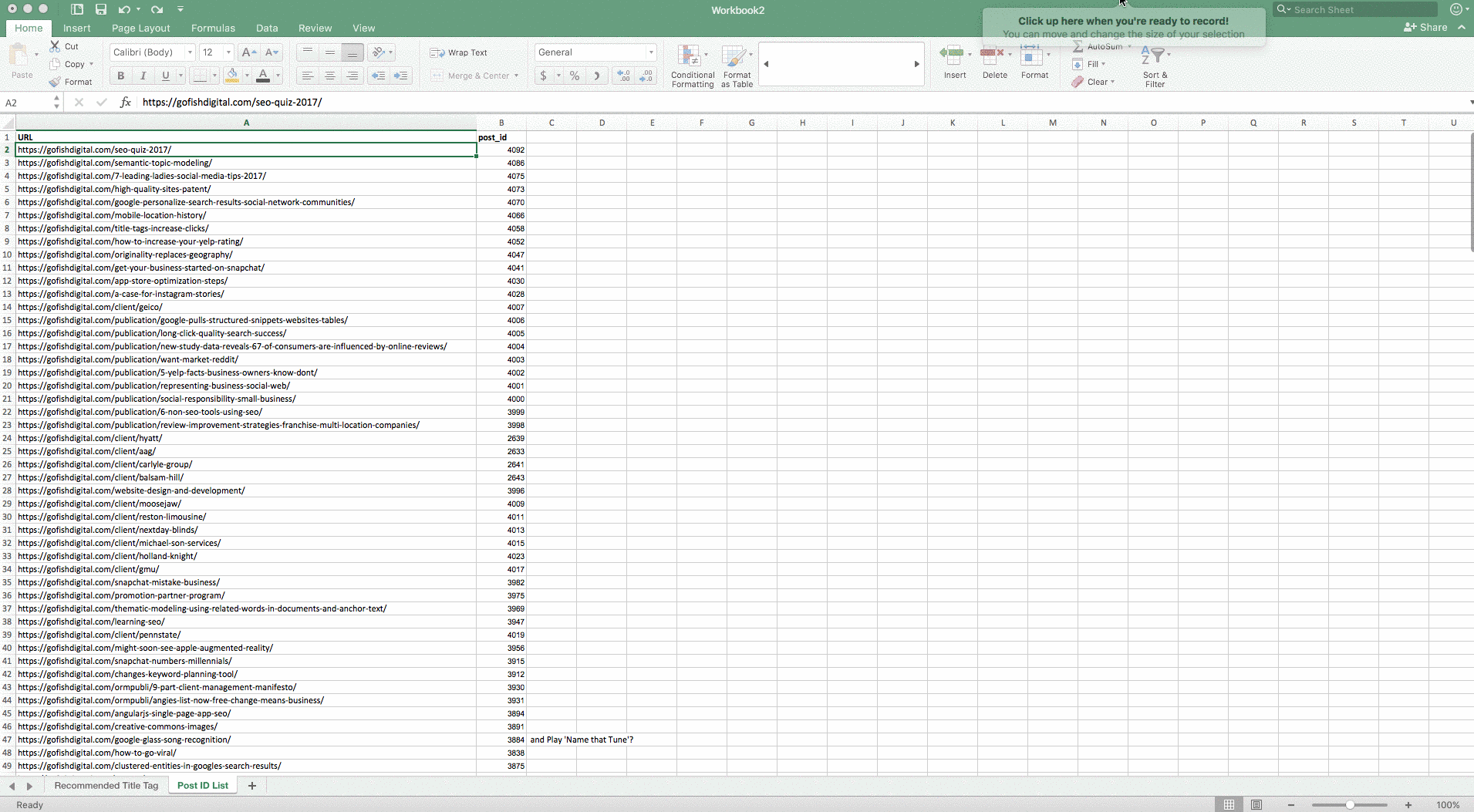
Task: Click the Insert Function fx icon
Action: 125,102
